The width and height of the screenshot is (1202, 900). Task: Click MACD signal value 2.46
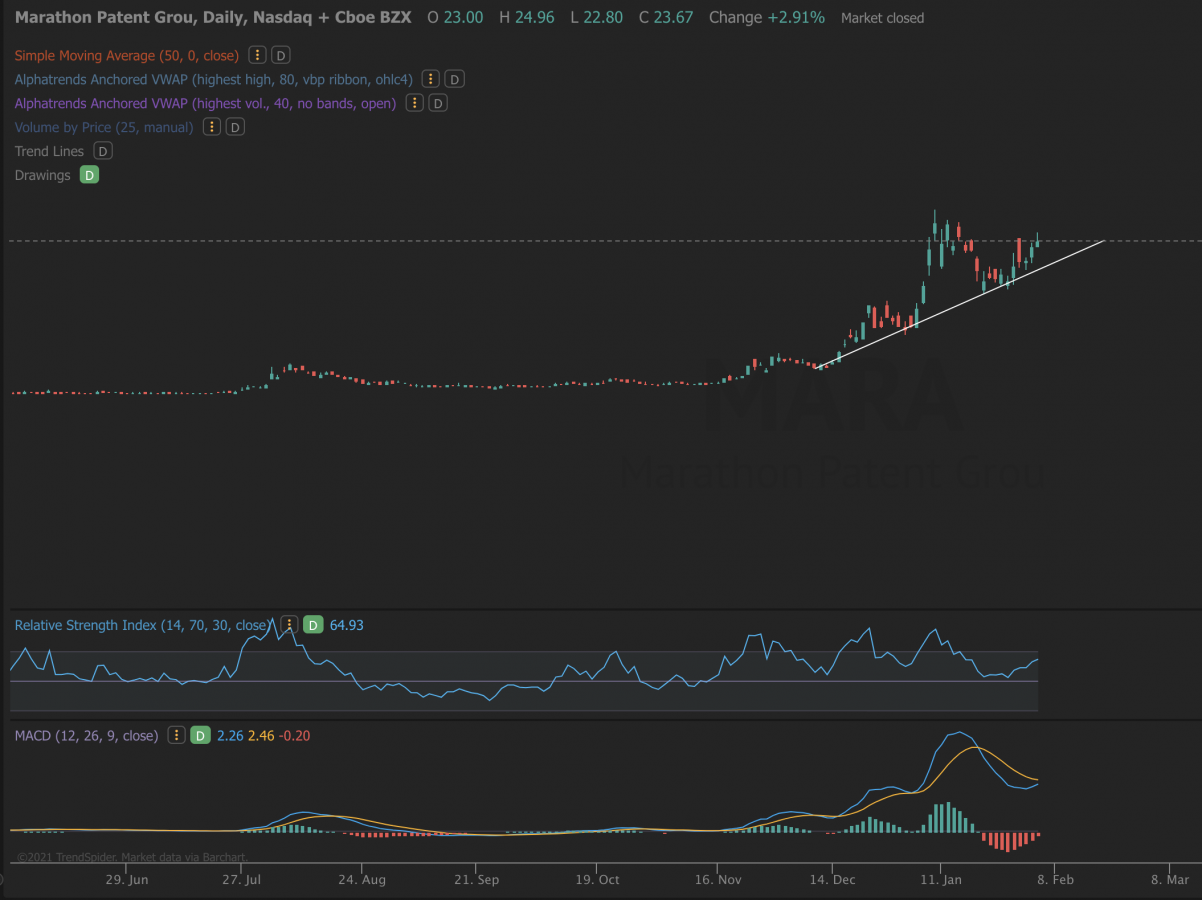(x=260, y=735)
